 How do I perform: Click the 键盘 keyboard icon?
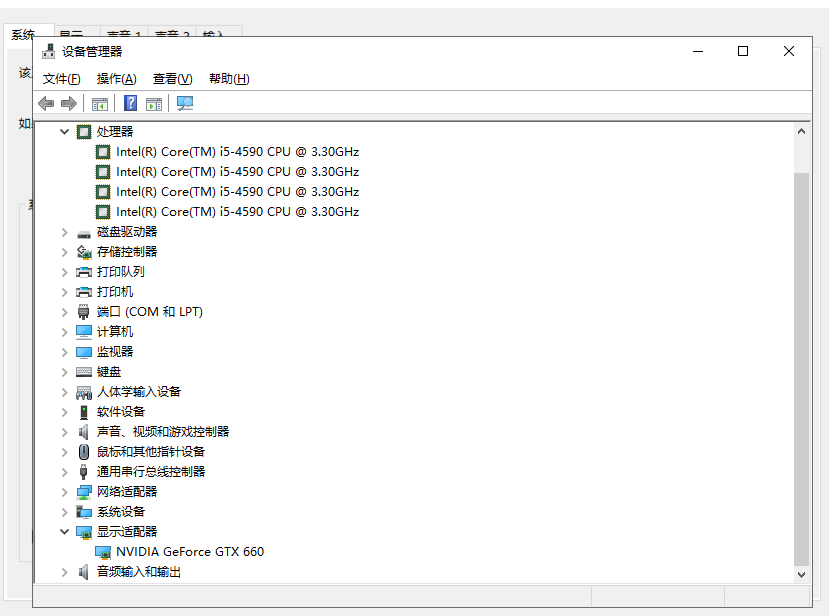click(84, 372)
